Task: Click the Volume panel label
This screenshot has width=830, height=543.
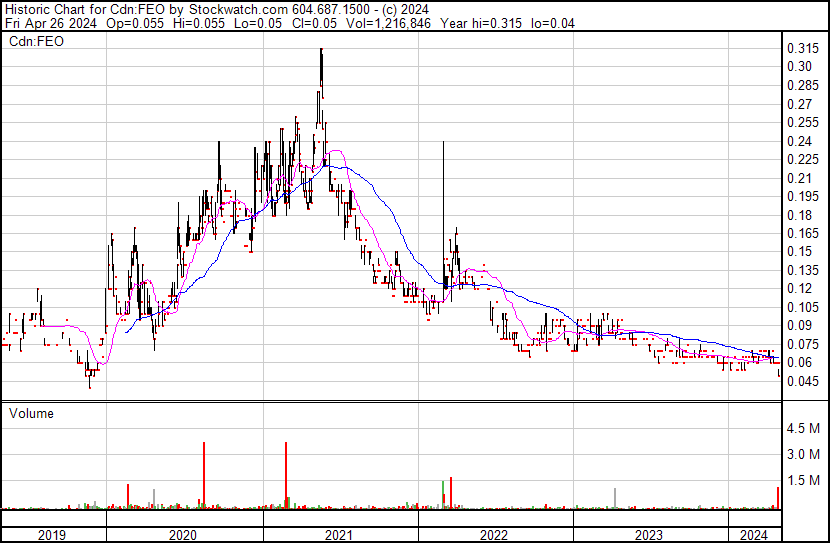Action: [31, 413]
